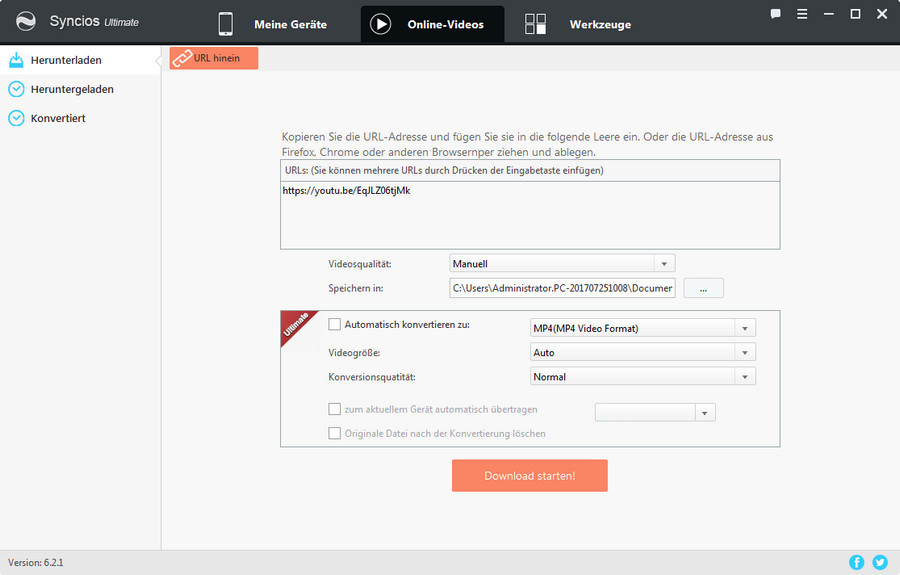Click the youtu.be URL text
This screenshot has width=900, height=575.
tap(346, 191)
